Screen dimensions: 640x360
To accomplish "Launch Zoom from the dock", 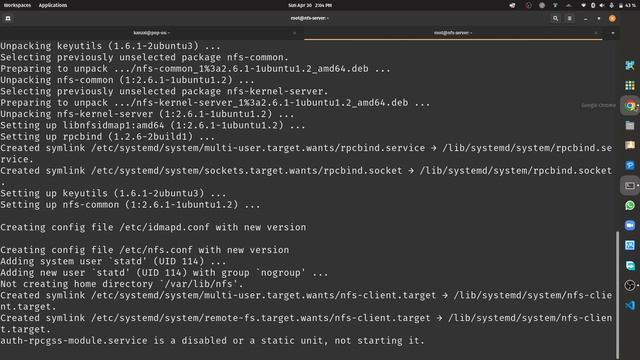I will (630, 225).
